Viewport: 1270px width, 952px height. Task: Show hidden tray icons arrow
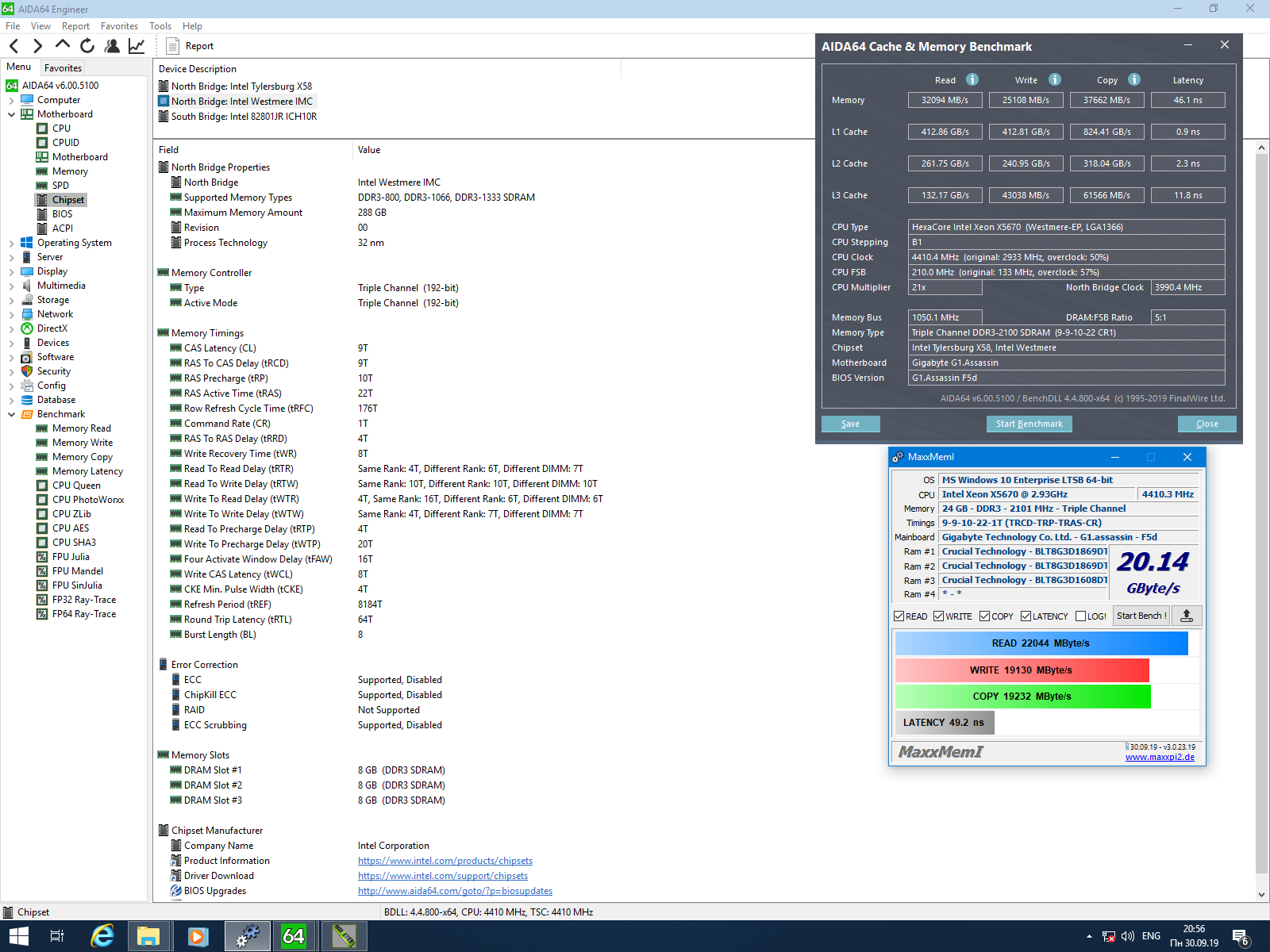coord(1089,936)
